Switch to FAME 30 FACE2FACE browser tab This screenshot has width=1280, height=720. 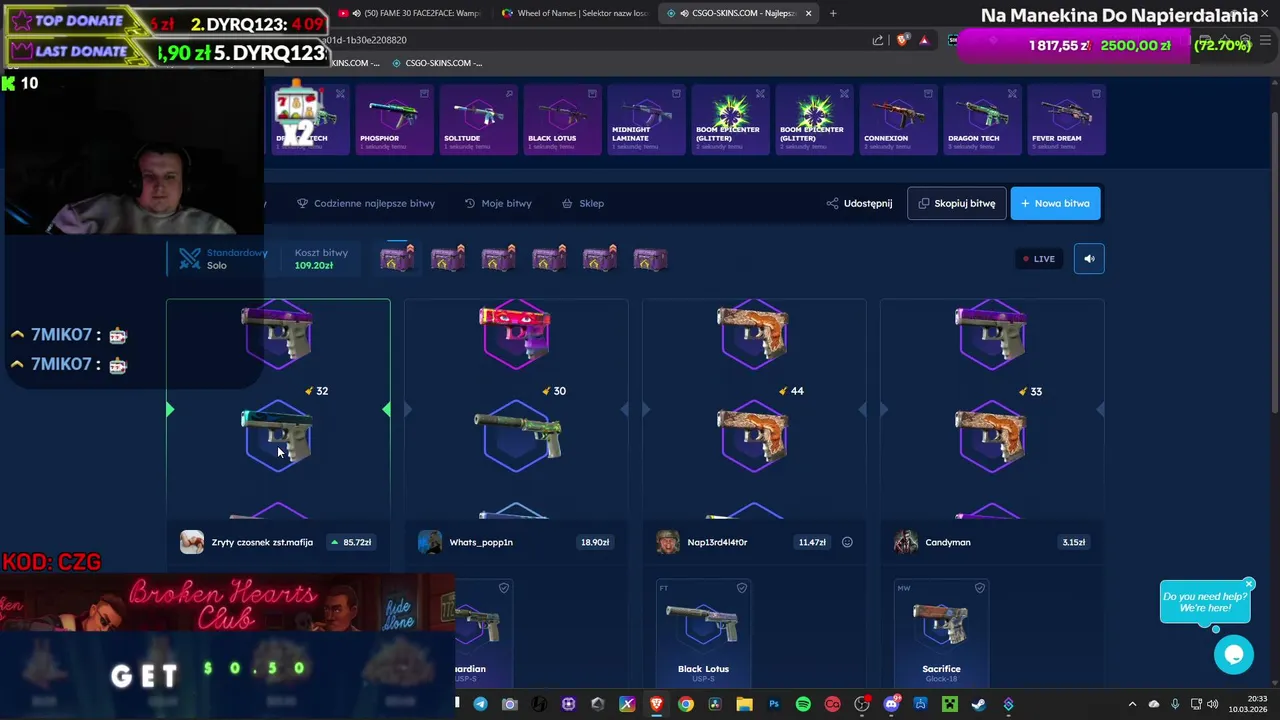(x=409, y=13)
